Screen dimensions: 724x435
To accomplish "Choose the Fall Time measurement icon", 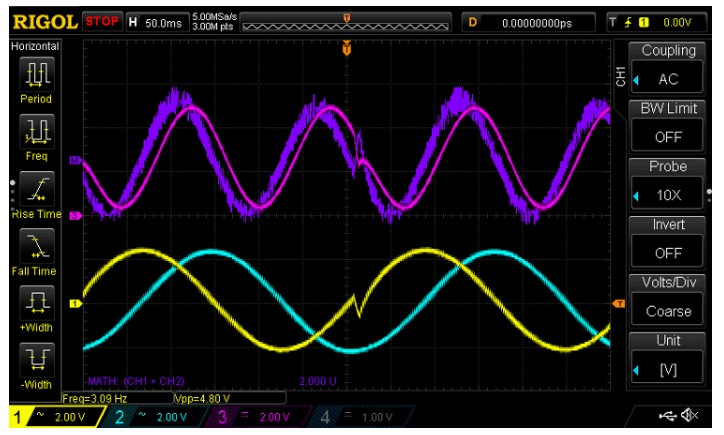I will (34, 244).
